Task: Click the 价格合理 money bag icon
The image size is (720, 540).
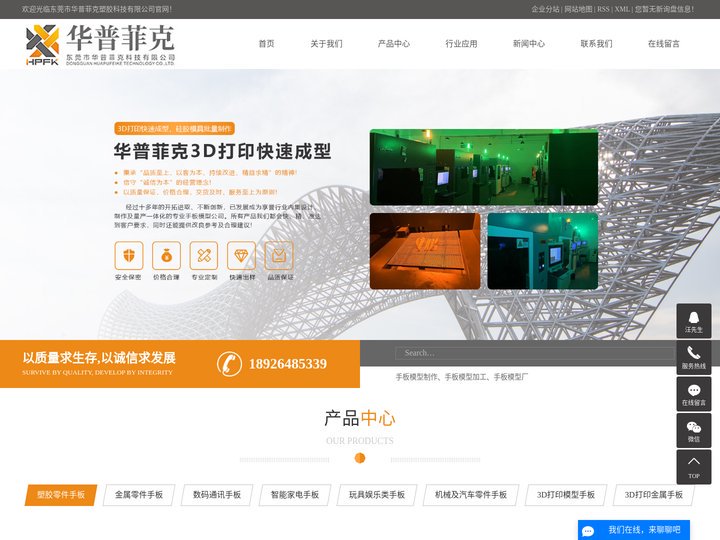Action: coord(167,255)
